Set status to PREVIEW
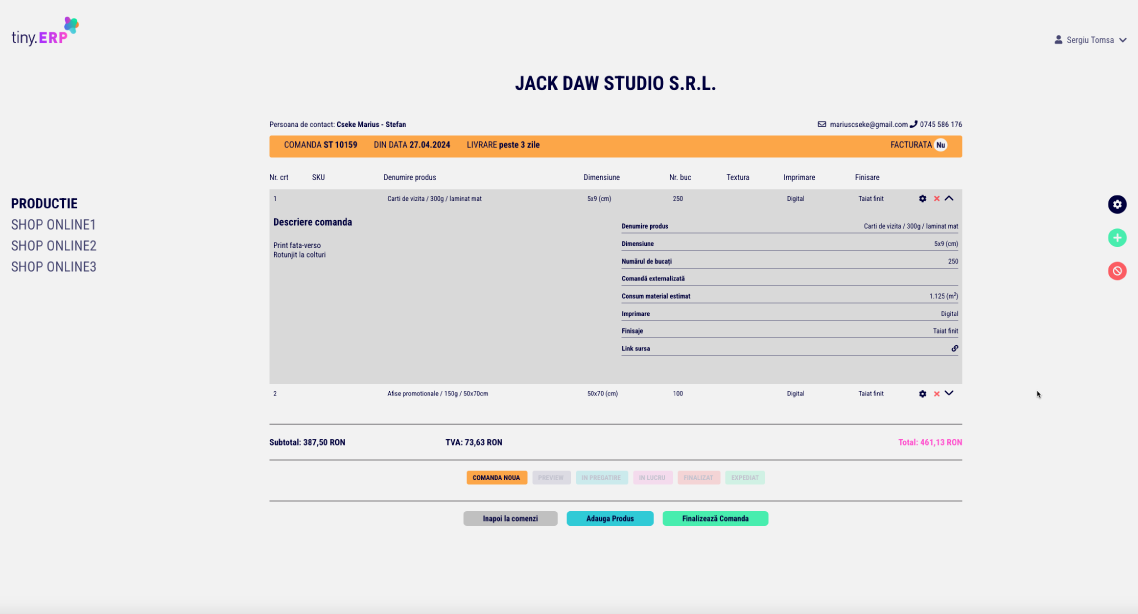Screen dimensions: 1138x614 click(551, 478)
